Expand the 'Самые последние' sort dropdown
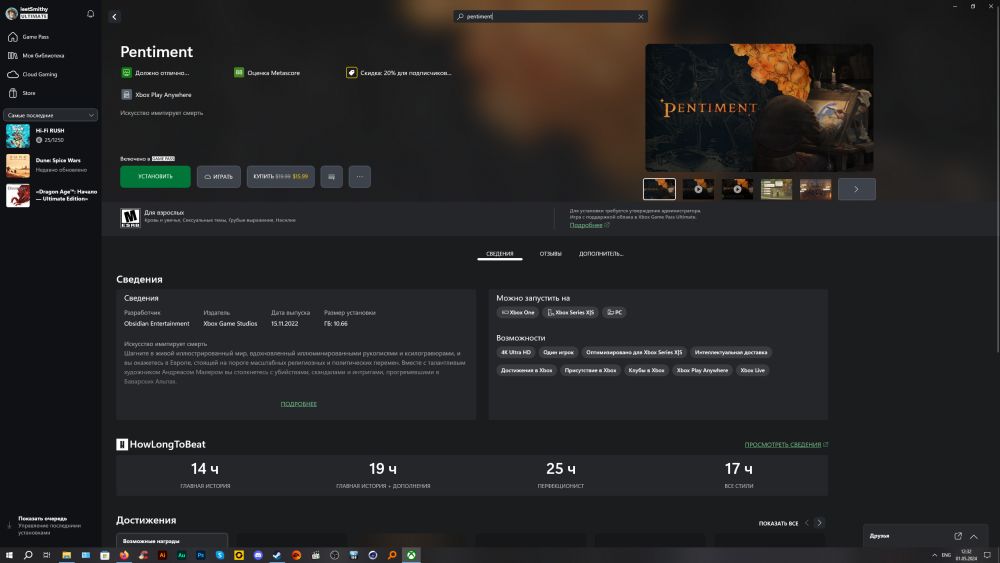Image resolution: width=1000 pixels, height=563 pixels. pyautogui.click(x=50, y=115)
